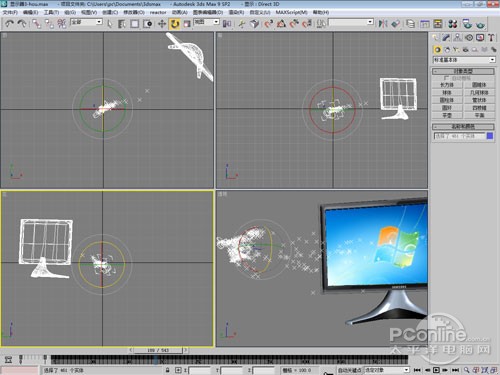Select the Lights create category icon
This screenshot has width=500, height=375.
click(456, 50)
